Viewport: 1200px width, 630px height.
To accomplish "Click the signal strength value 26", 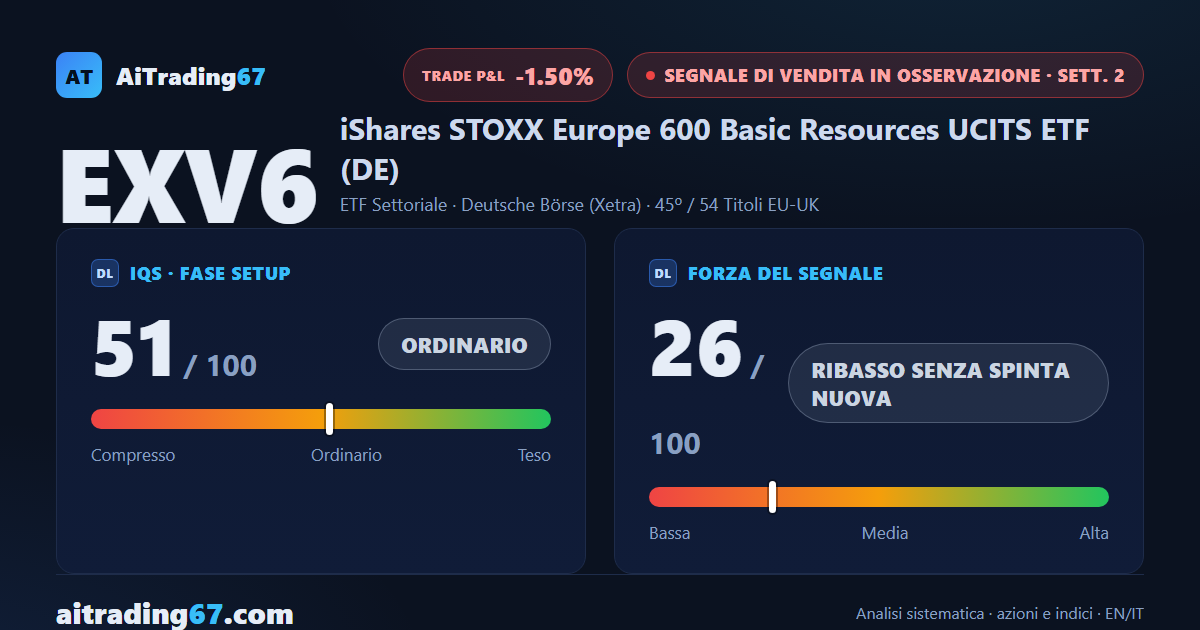I will 696,349.
